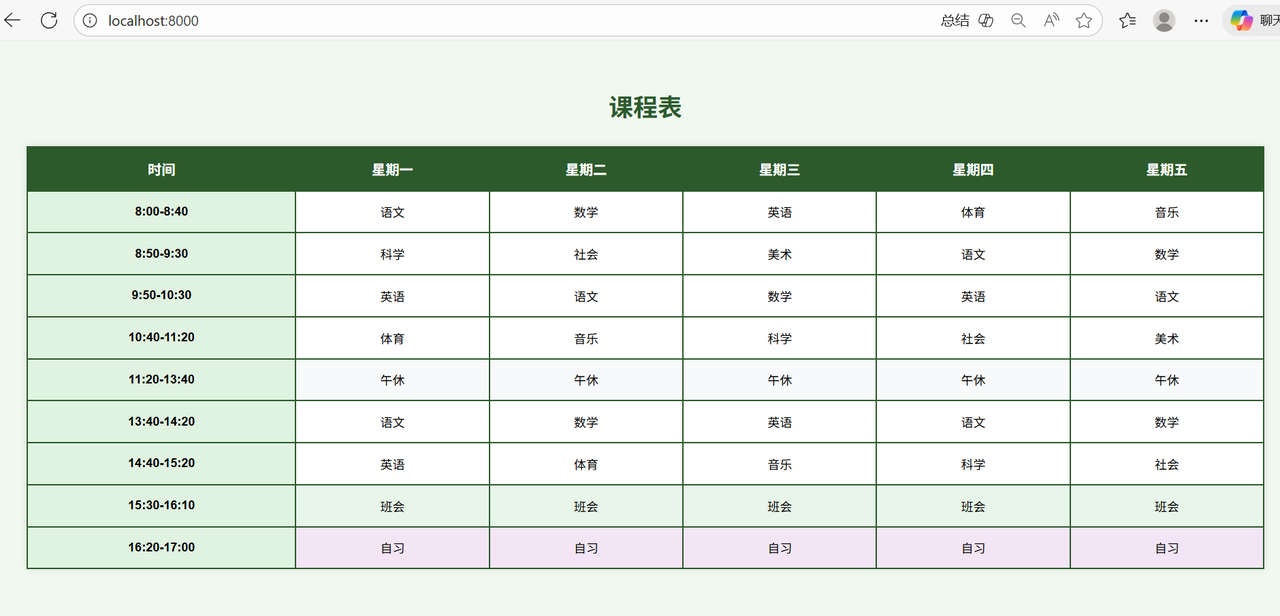Click the Copilot 总结 (summarize) icon
Screen dimensions: 1280x616
[x=955, y=20]
